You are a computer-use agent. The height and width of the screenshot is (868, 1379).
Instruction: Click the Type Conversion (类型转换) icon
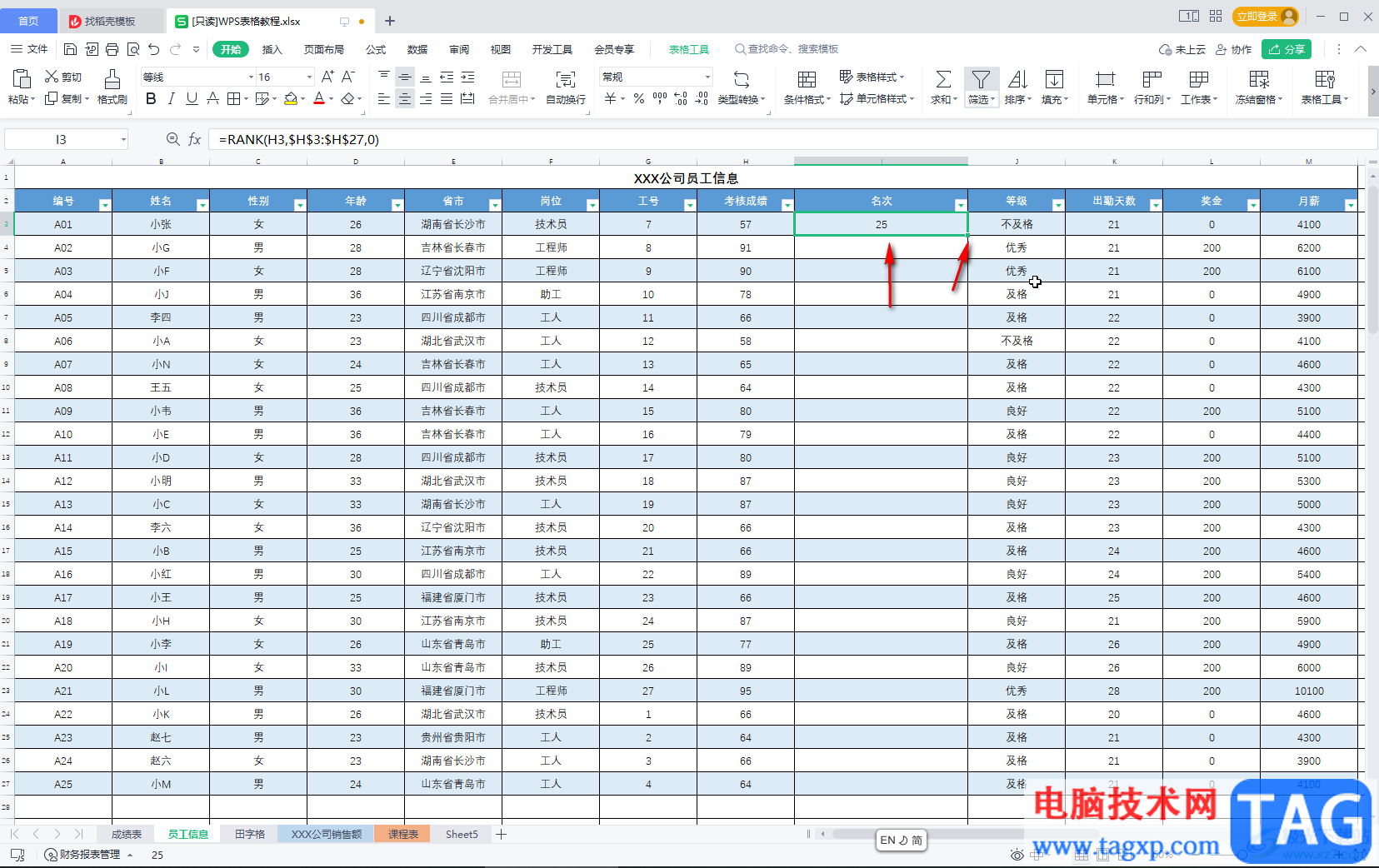741,79
